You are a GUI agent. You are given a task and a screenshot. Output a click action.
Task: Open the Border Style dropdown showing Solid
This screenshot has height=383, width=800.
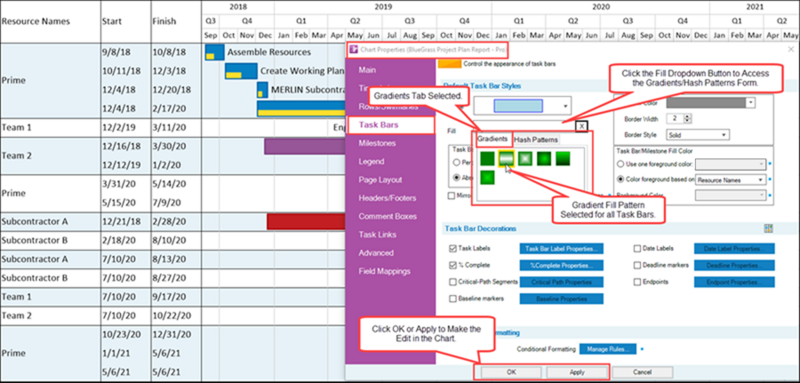click(x=697, y=135)
